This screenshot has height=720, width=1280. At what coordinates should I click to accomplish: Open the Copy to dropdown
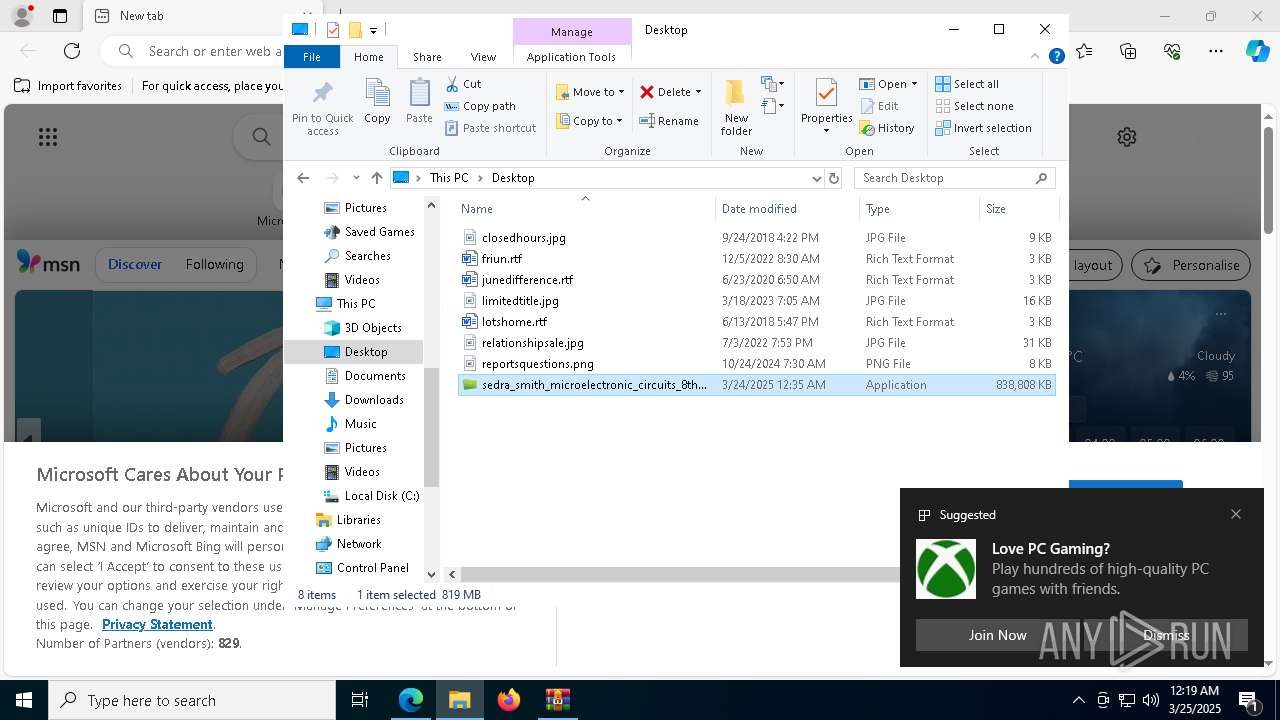(x=589, y=121)
